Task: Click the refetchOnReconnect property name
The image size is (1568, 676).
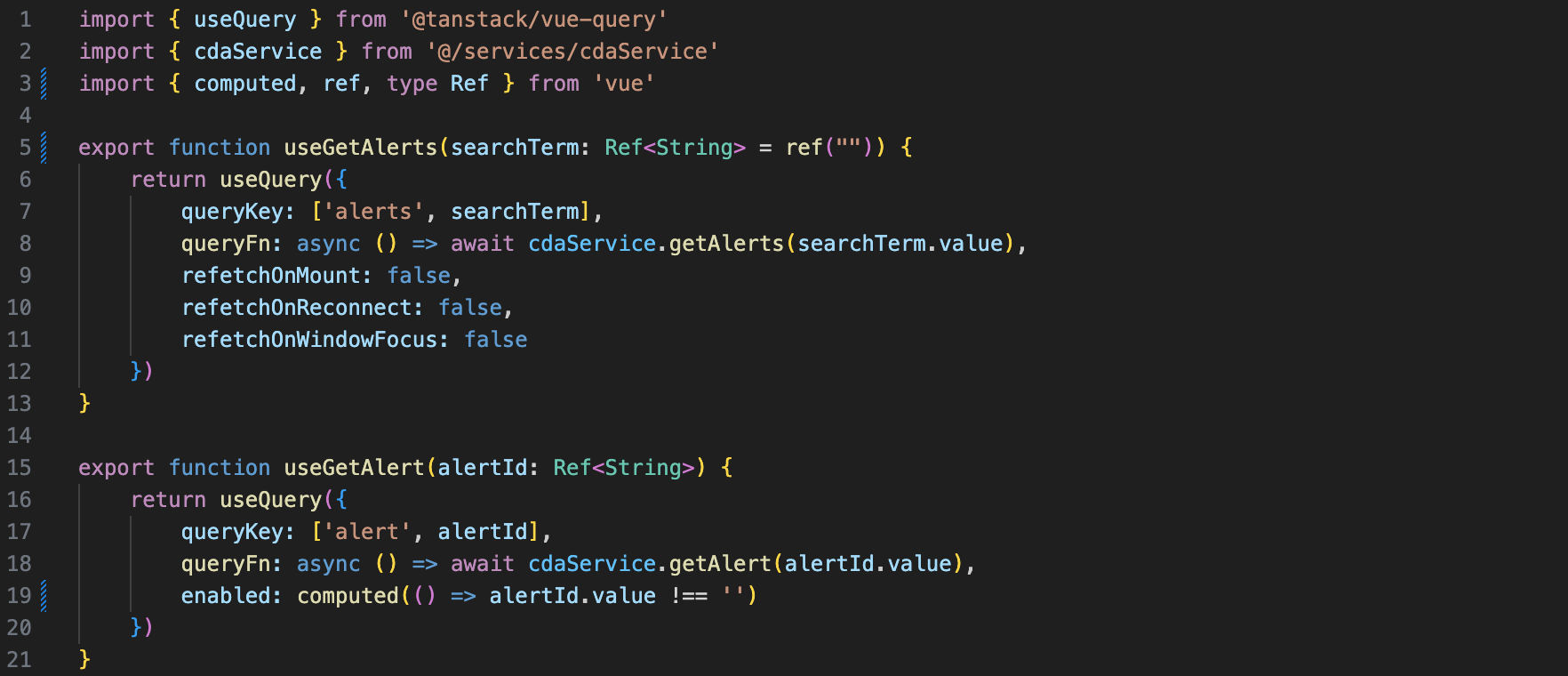Action: click(x=296, y=308)
